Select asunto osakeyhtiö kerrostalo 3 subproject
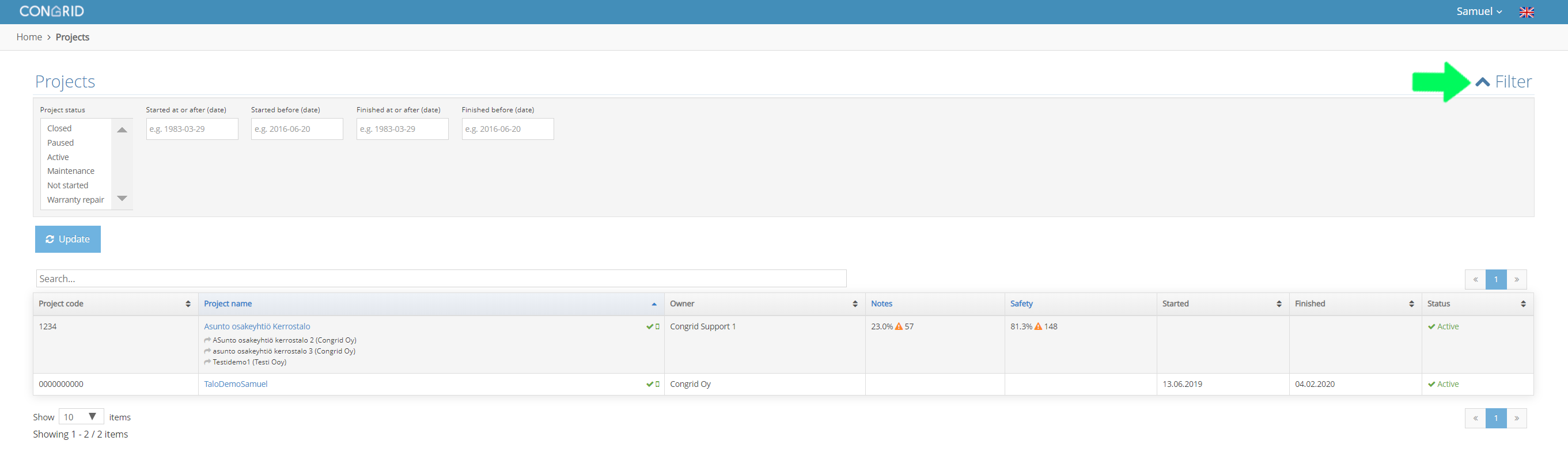The height and width of the screenshot is (456, 1568). coord(283,351)
